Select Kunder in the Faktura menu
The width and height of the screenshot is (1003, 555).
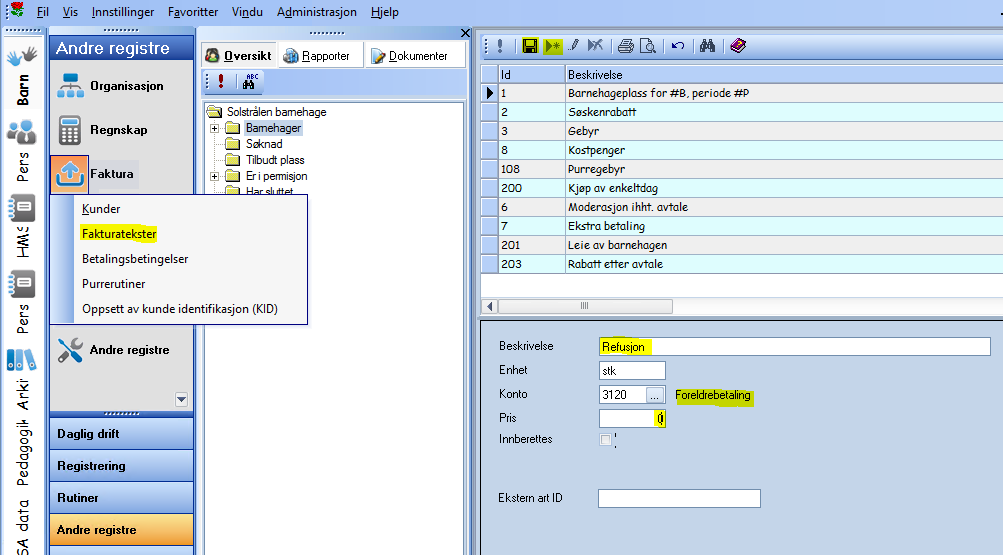point(101,209)
